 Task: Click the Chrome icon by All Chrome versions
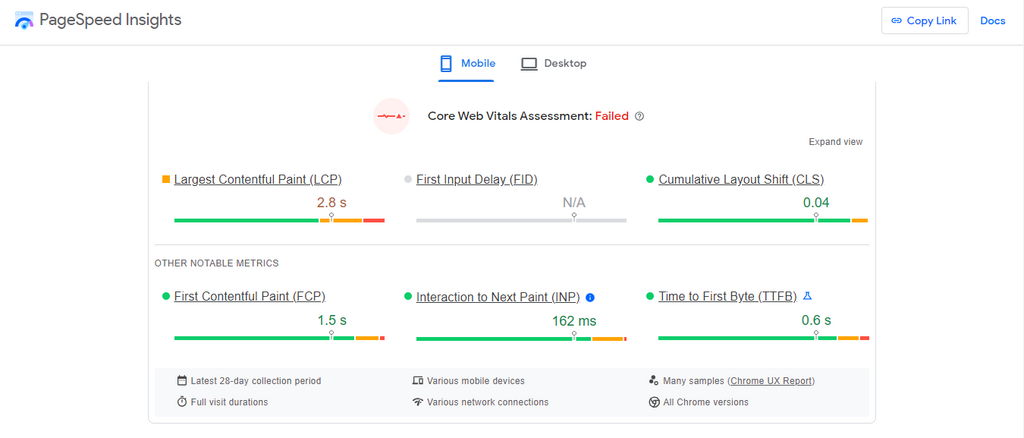(x=654, y=402)
